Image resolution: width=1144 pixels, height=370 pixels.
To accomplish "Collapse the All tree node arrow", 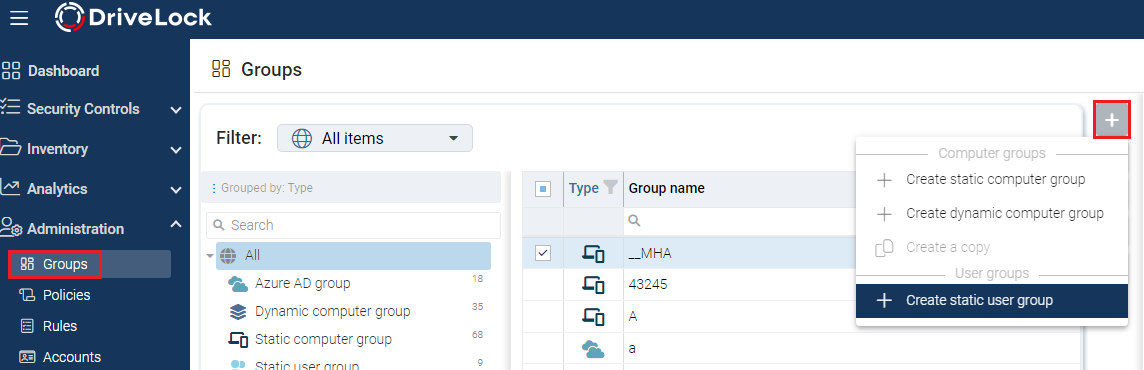I will click(211, 256).
